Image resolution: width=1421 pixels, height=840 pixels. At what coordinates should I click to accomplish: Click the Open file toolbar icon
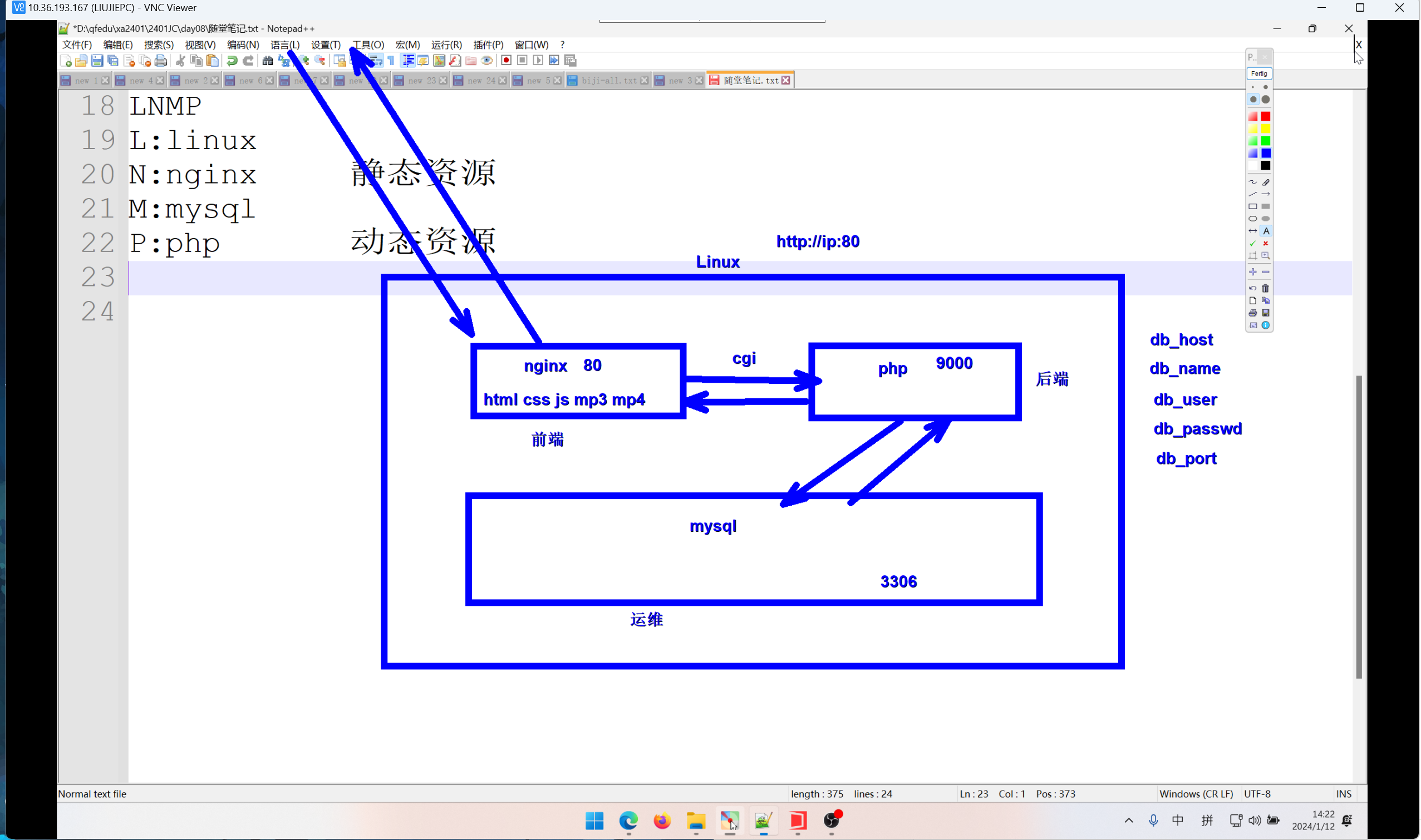coord(81,61)
